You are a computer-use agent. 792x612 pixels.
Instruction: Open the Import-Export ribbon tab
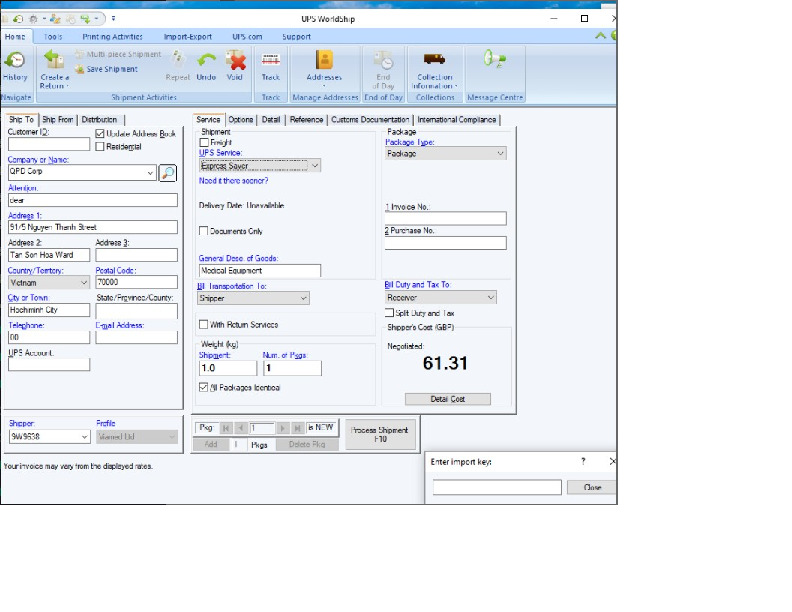click(187, 36)
